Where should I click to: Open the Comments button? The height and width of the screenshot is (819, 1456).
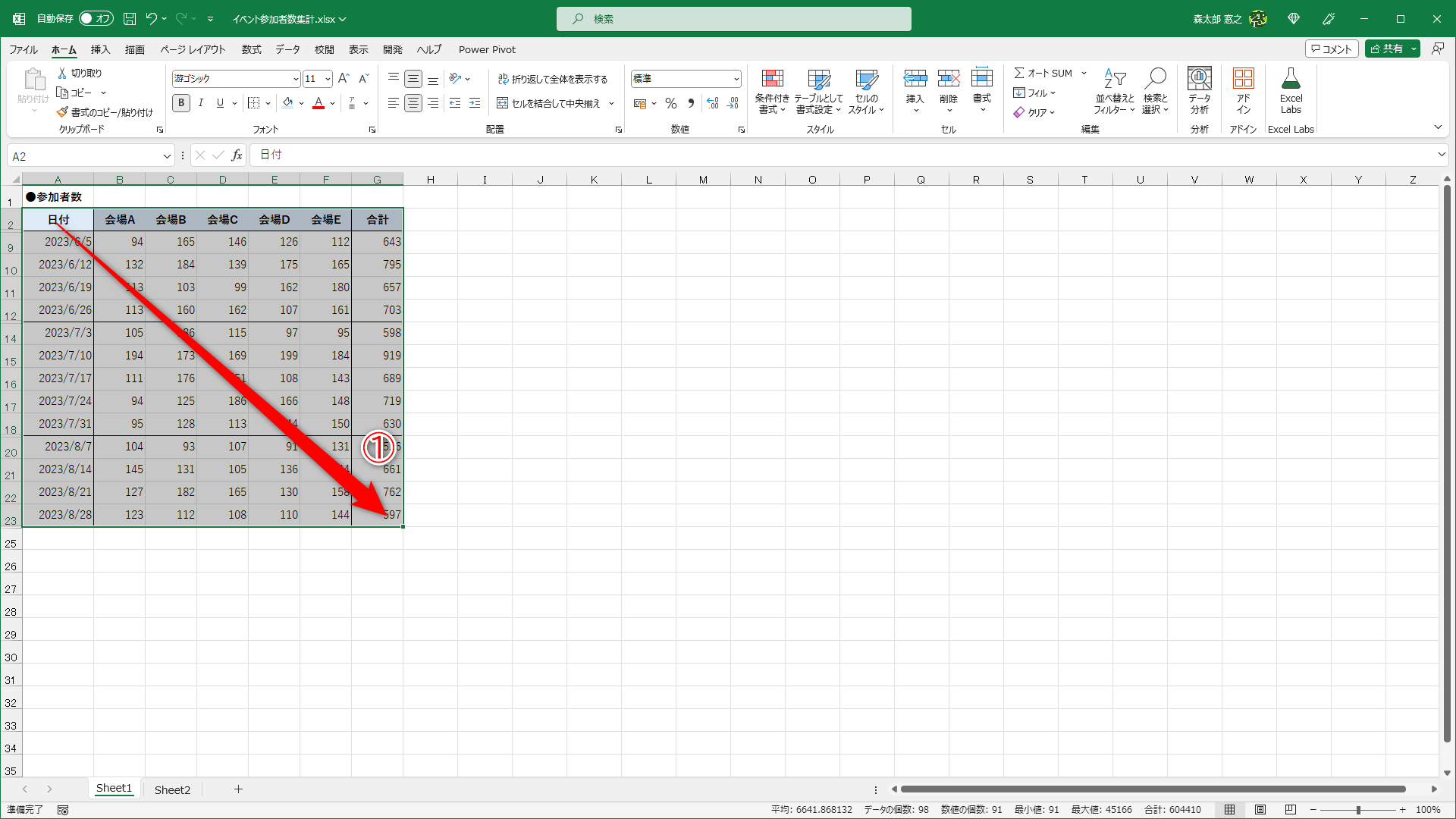(1331, 49)
